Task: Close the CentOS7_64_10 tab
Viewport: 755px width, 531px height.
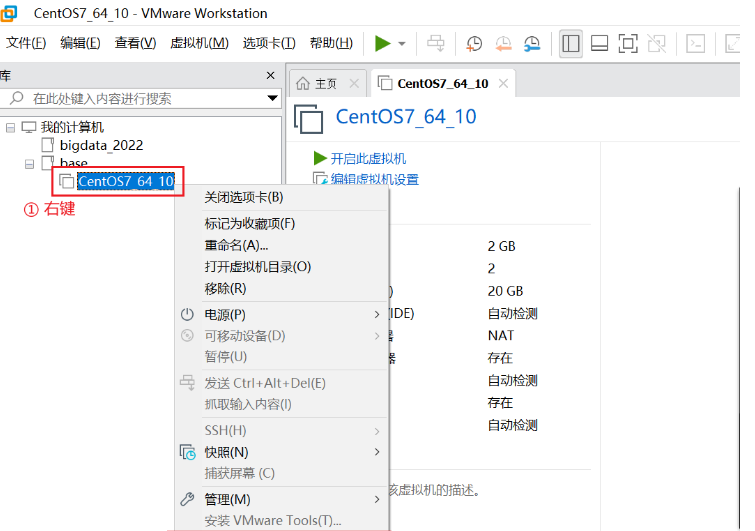Action: (x=504, y=83)
